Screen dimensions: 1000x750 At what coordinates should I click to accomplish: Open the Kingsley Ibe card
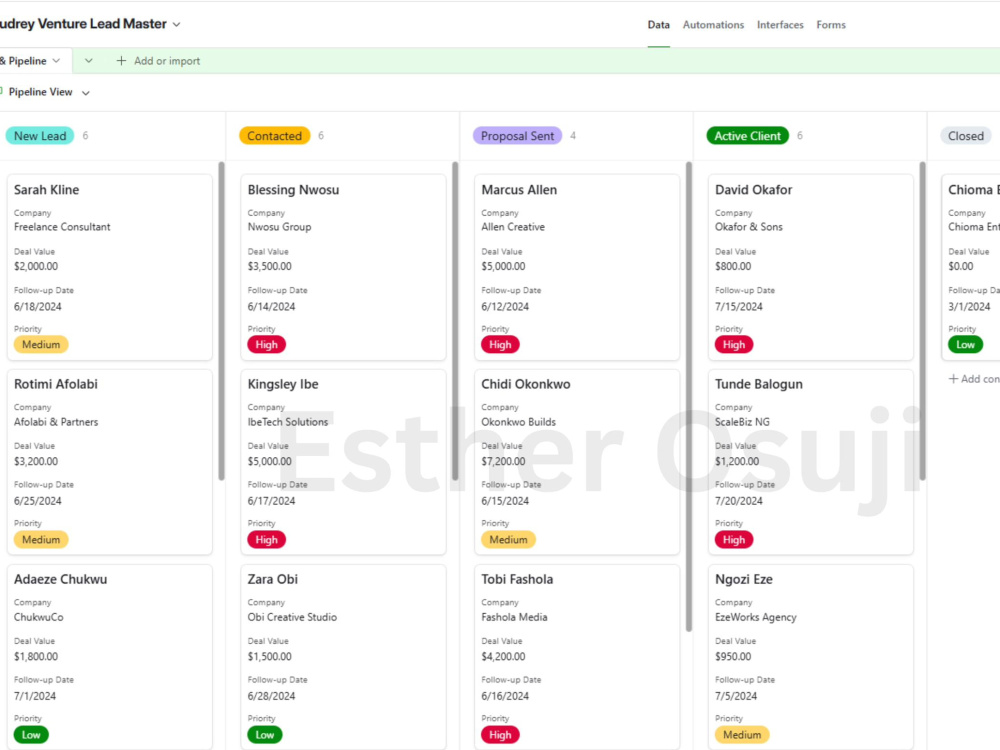point(343,462)
